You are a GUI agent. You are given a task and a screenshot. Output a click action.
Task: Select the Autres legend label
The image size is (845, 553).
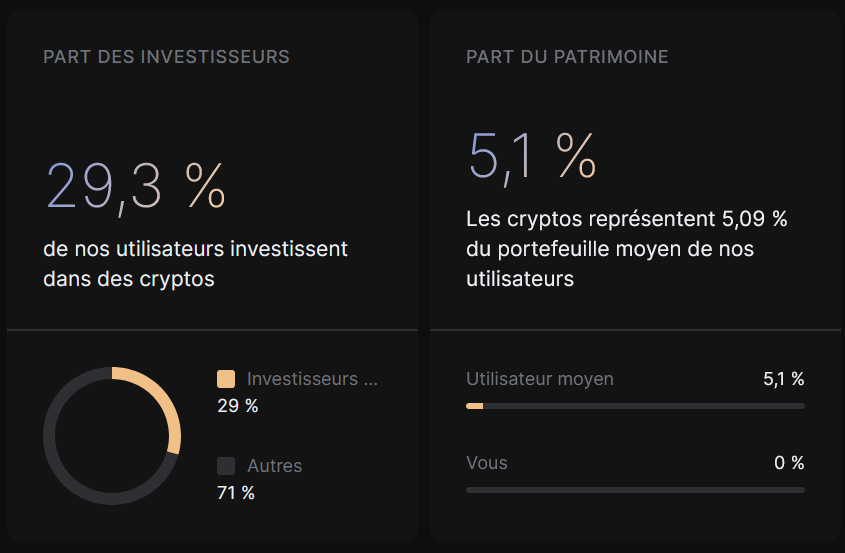pos(274,466)
